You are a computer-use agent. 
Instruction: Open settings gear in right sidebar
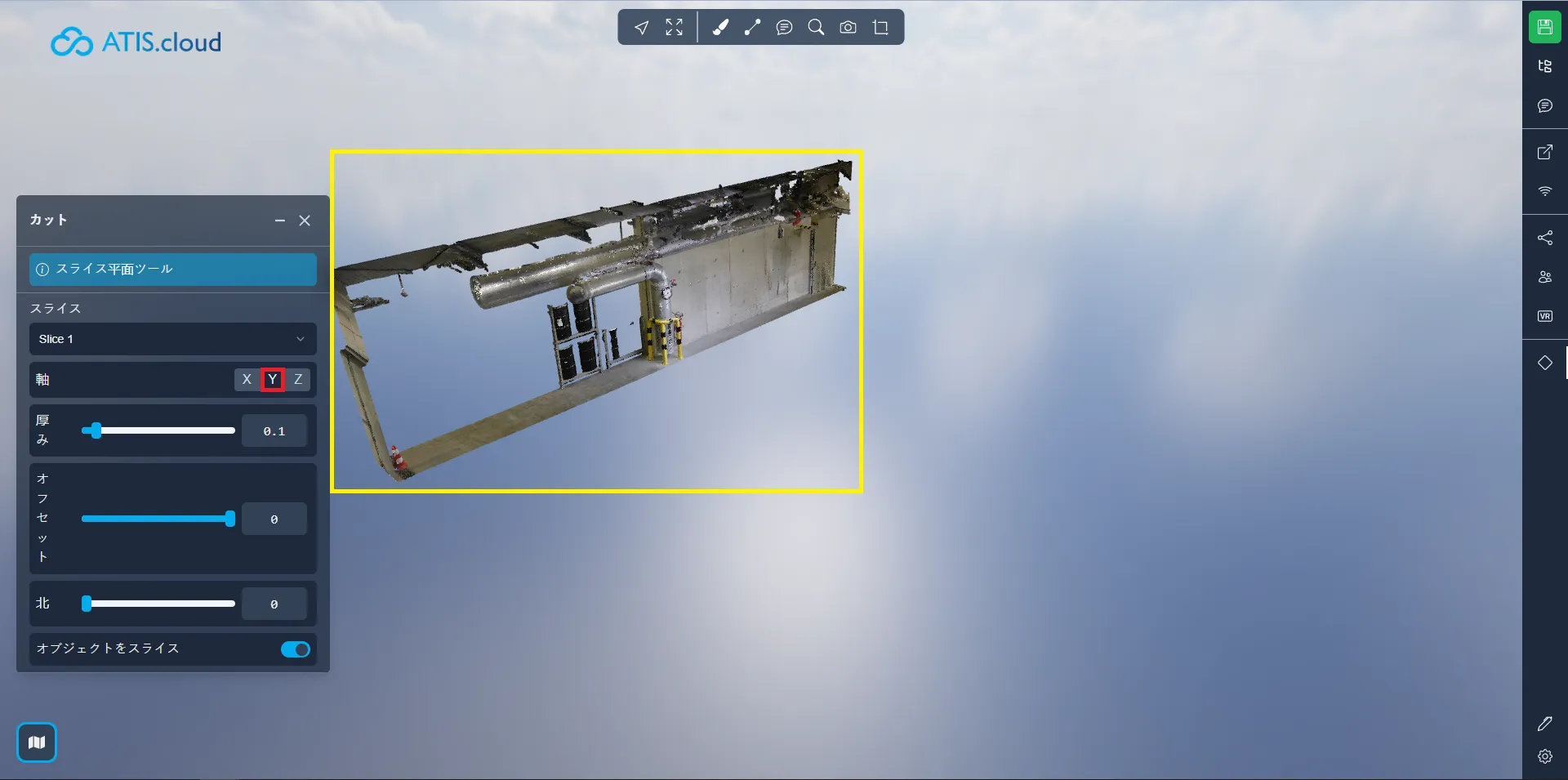coord(1544,756)
